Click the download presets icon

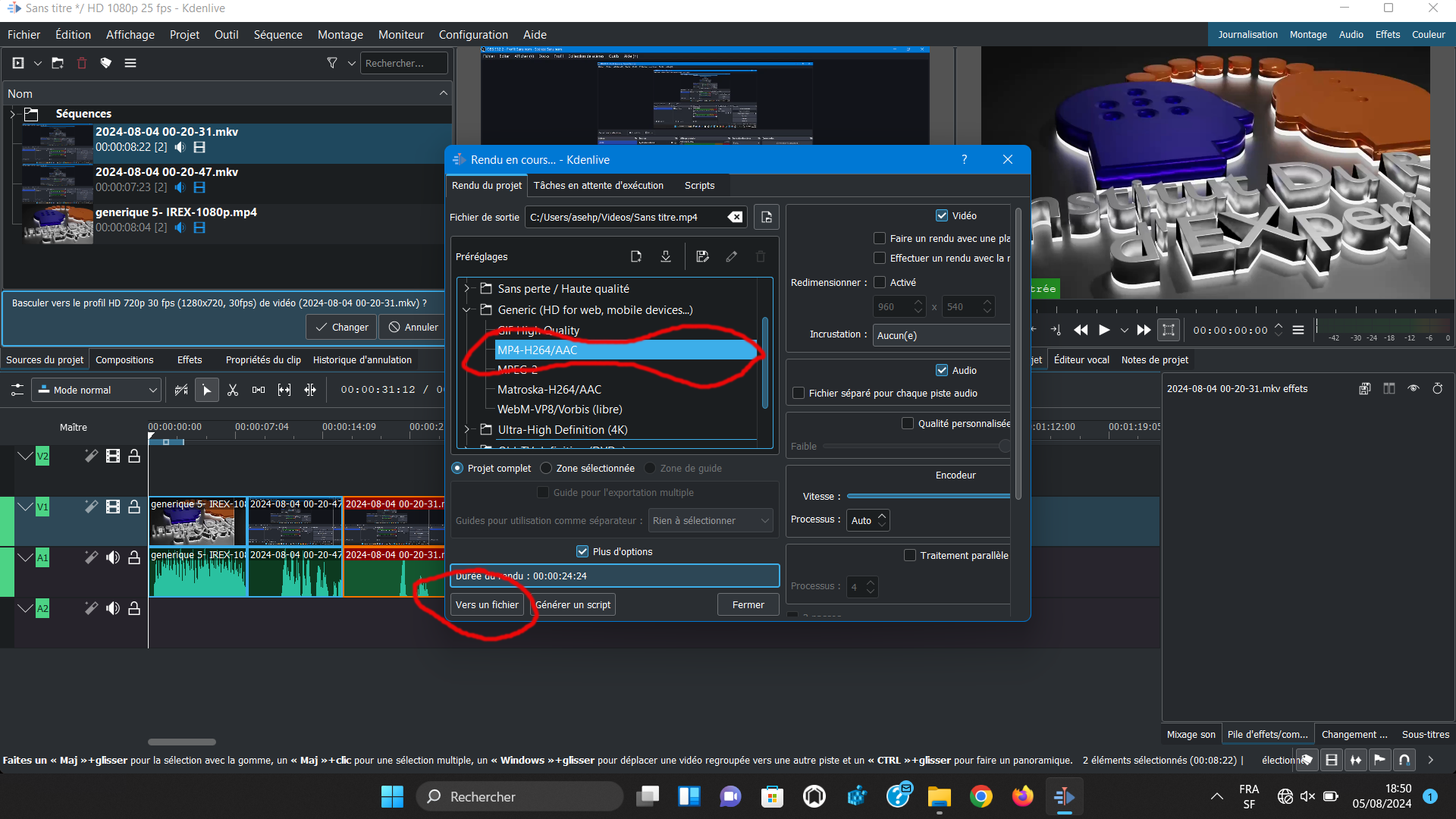click(x=666, y=256)
